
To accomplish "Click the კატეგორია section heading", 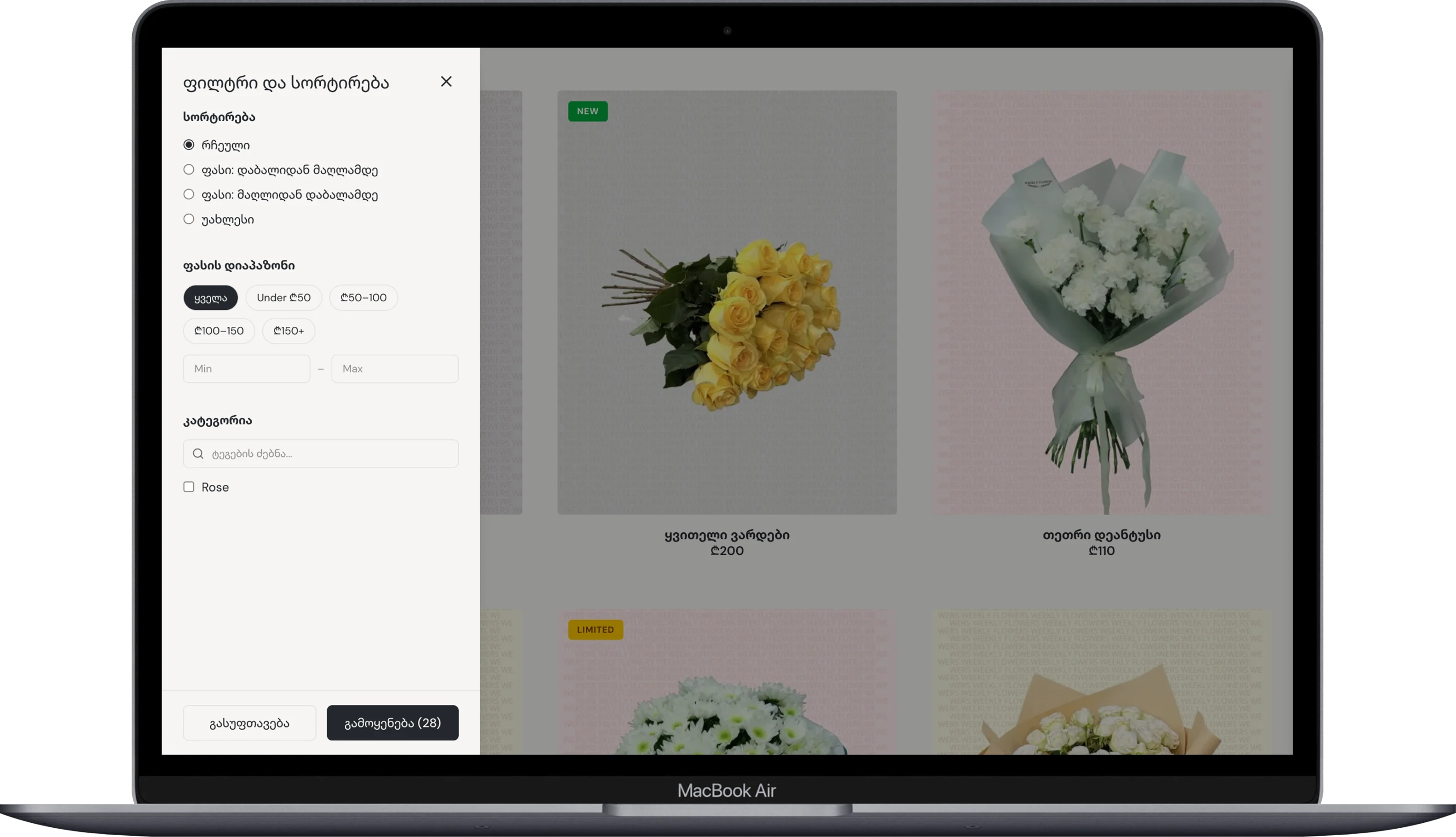I will pyautogui.click(x=217, y=421).
